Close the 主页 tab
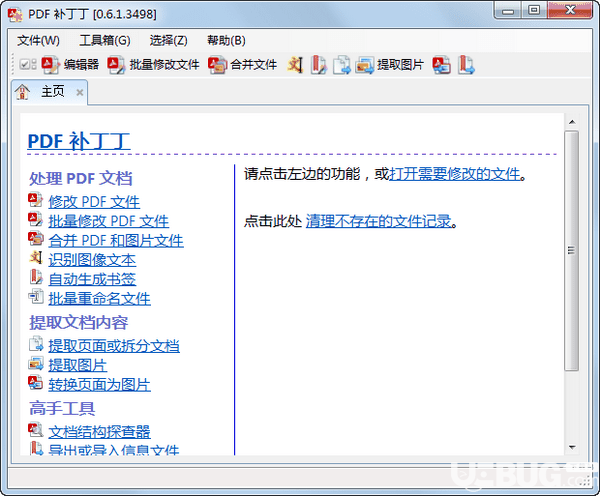This screenshot has width=600, height=496. click(x=80, y=92)
